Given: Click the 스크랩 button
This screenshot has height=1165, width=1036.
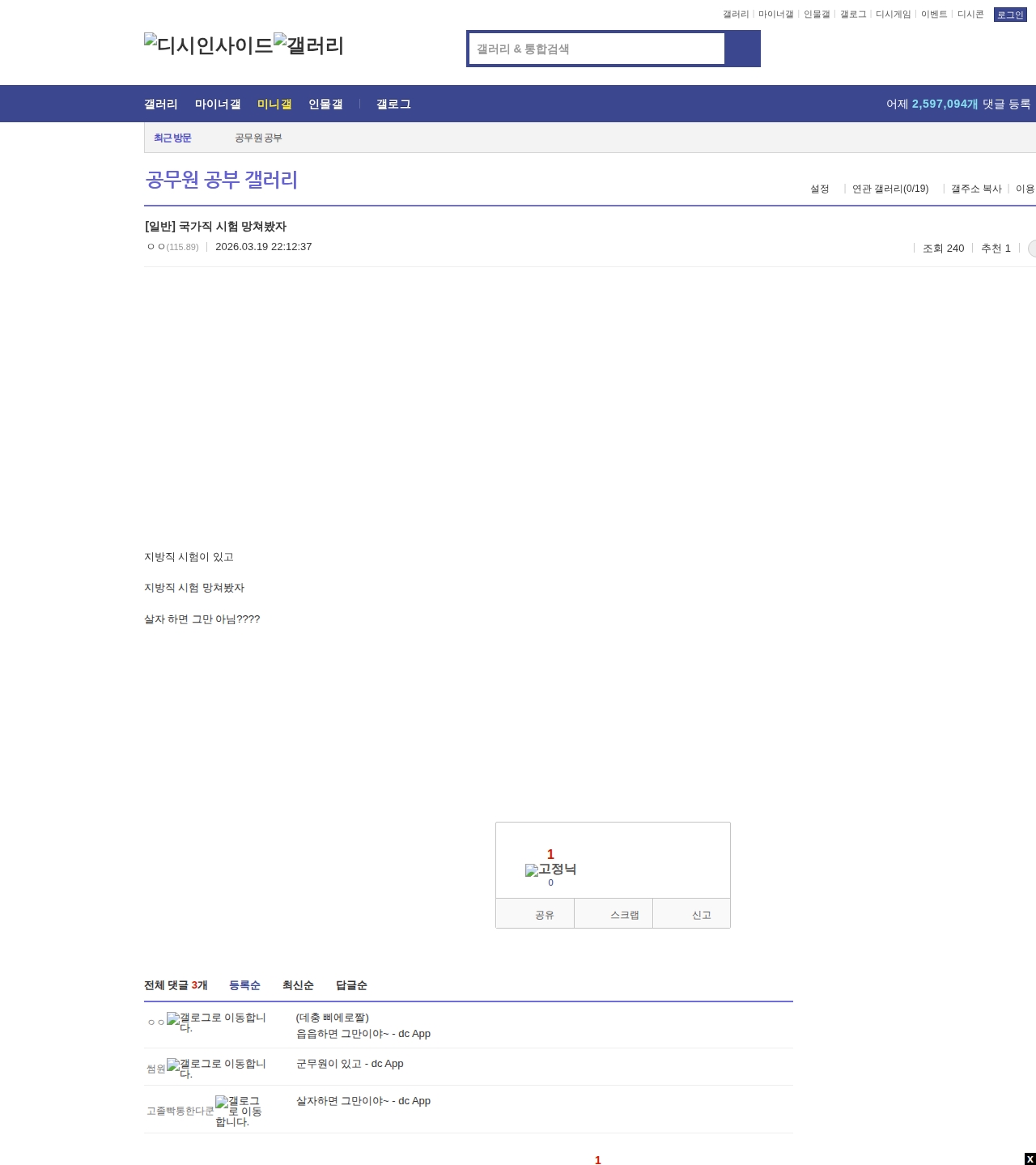Looking at the screenshot, I should (614, 914).
